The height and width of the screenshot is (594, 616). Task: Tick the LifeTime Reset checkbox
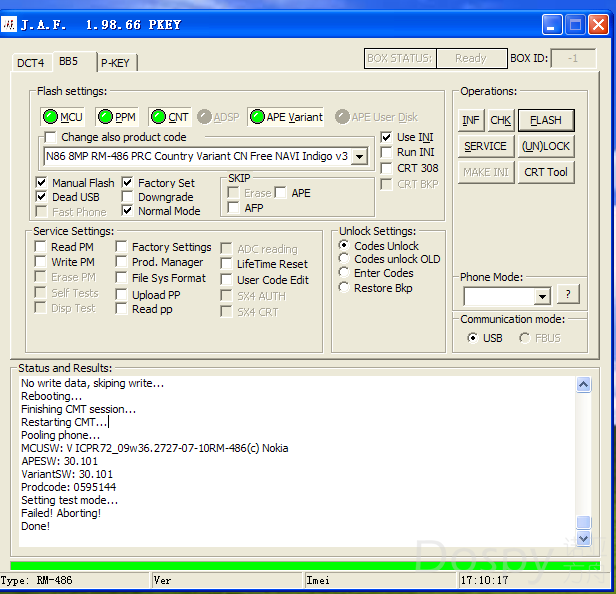point(226,264)
